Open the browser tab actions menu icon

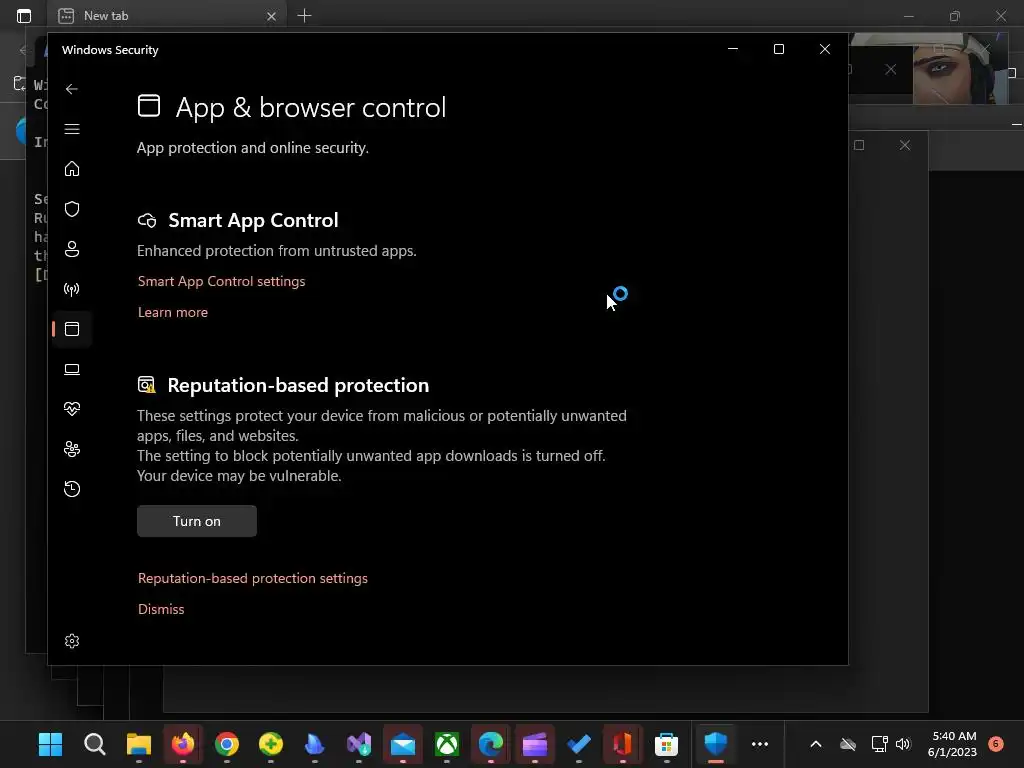24,16
